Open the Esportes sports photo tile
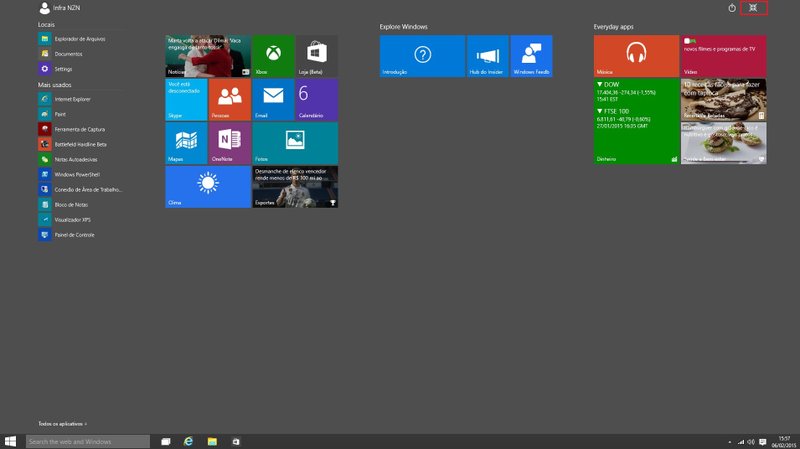 (x=295, y=187)
